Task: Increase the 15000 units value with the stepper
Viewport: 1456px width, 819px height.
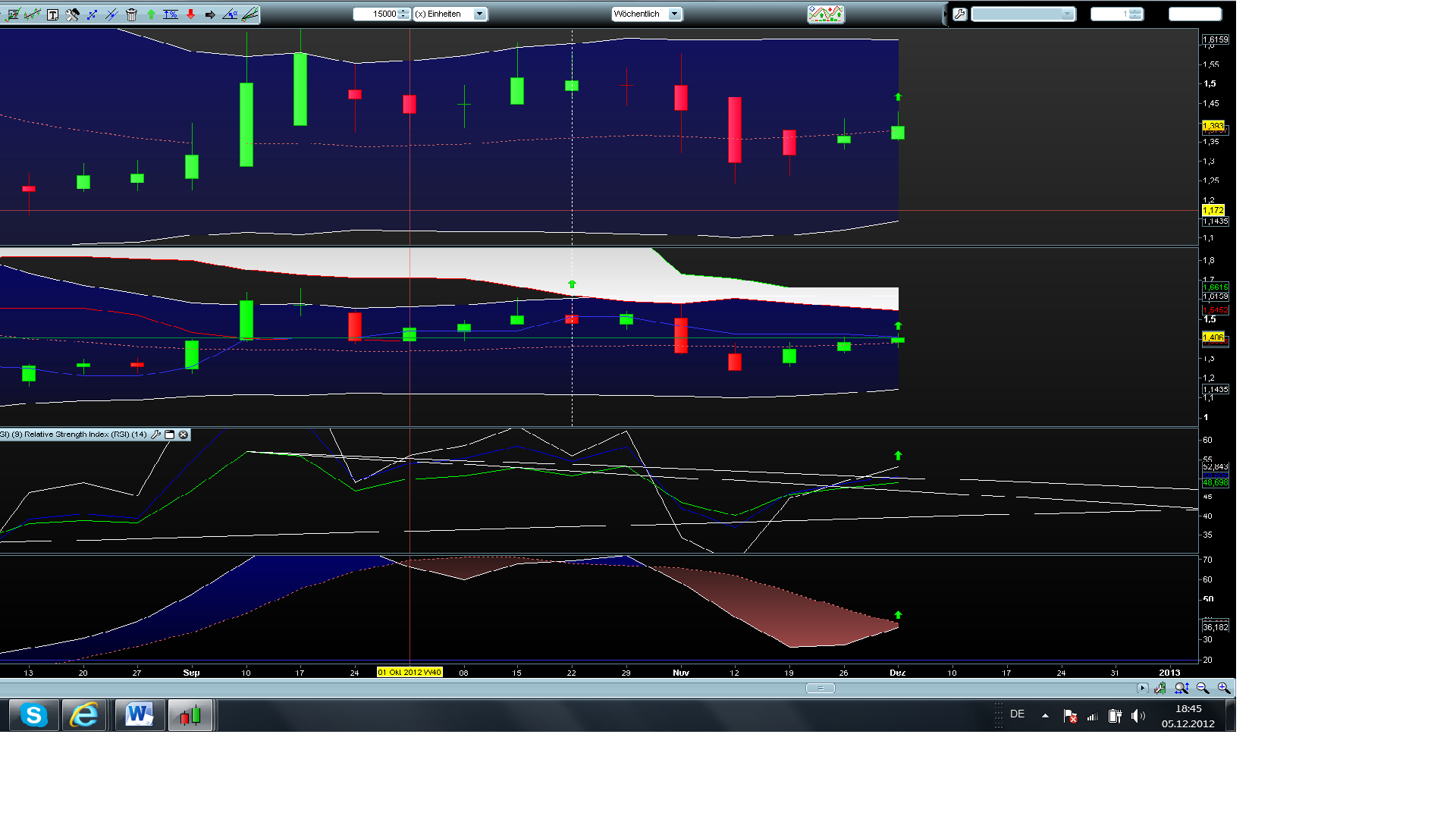Action: 402,11
